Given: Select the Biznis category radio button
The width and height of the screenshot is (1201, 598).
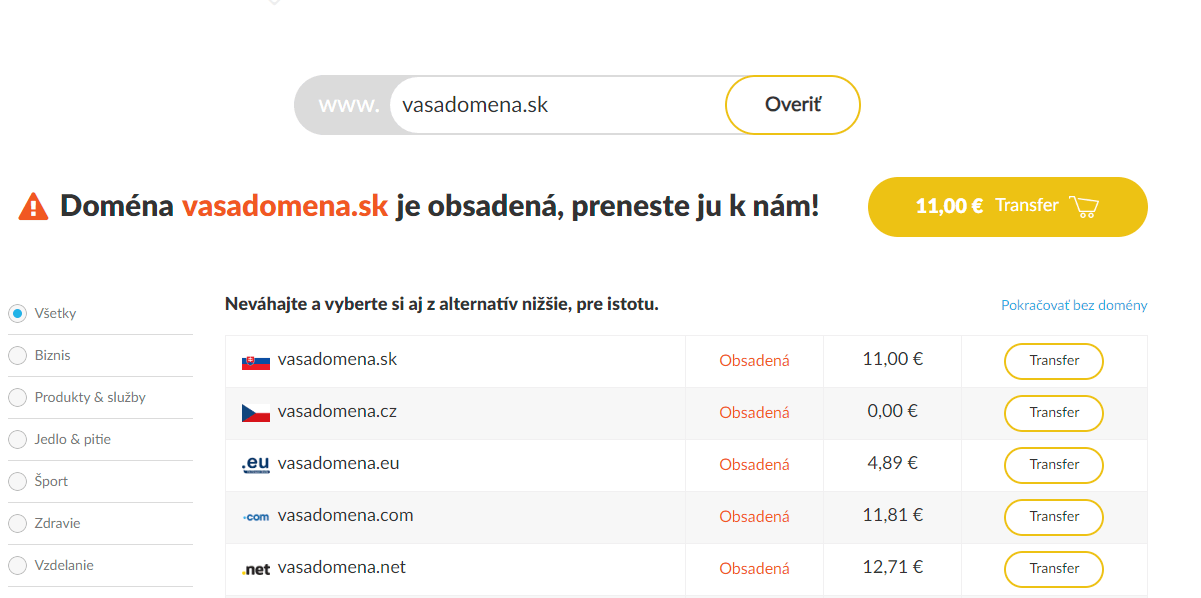Looking at the screenshot, I should (x=17, y=355).
